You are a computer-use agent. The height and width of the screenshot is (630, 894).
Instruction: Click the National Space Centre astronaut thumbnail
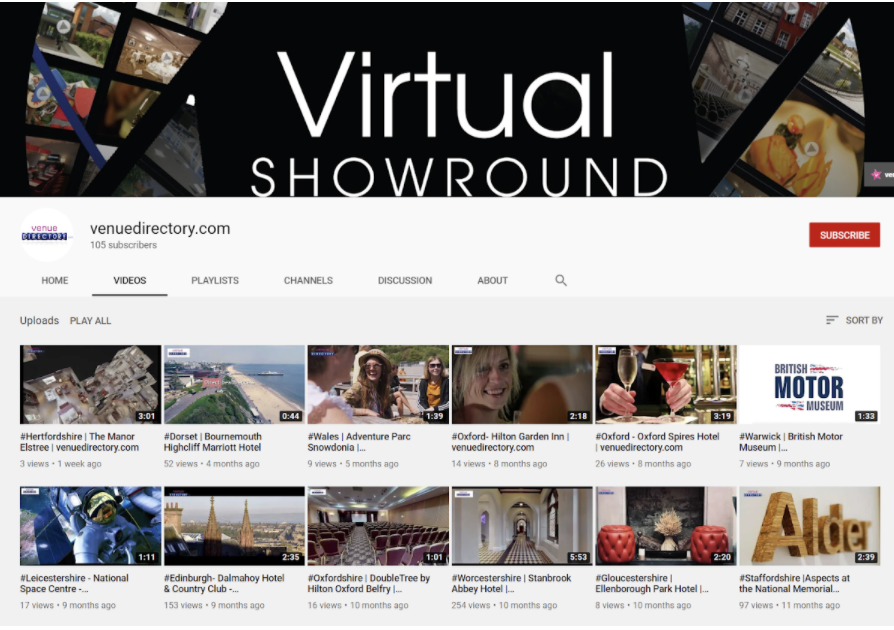click(x=90, y=526)
